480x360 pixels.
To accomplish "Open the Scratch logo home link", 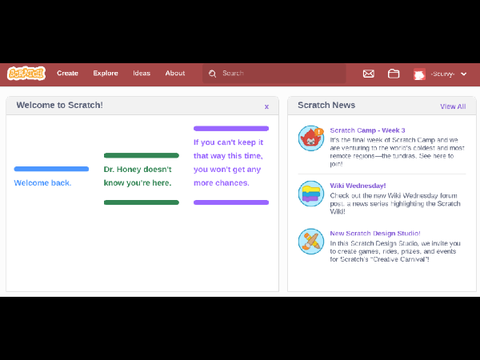I will click(26, 73).
